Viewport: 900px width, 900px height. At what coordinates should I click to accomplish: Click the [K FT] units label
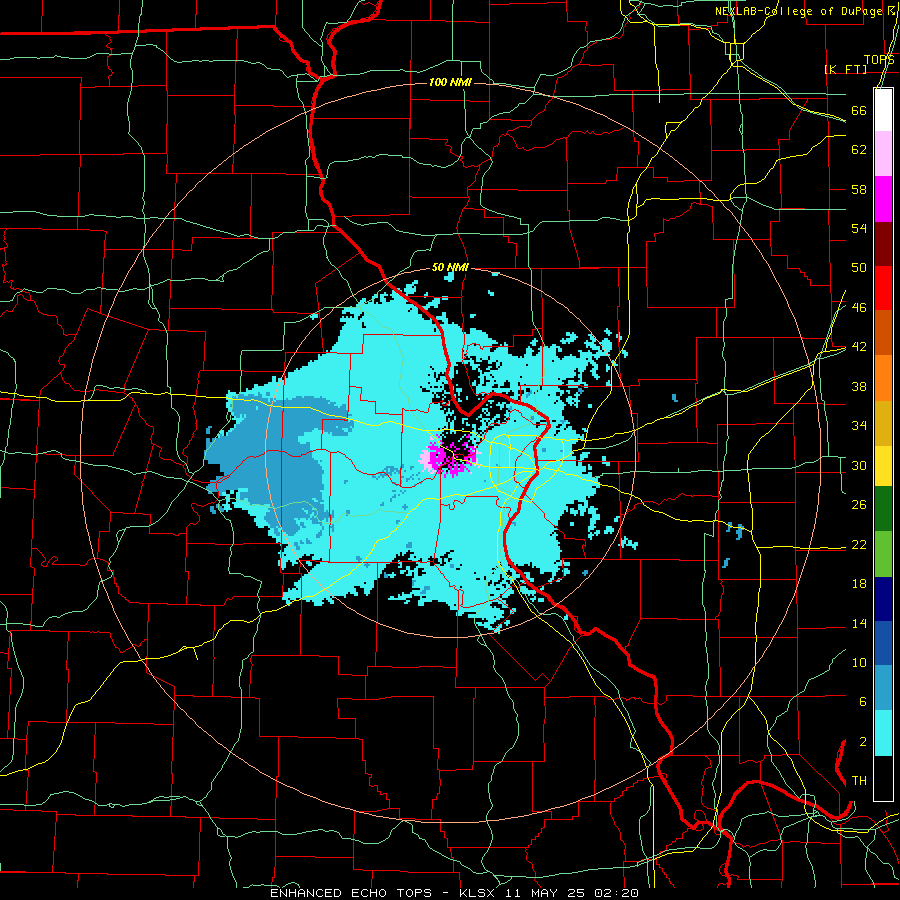(x=845, y=69)
